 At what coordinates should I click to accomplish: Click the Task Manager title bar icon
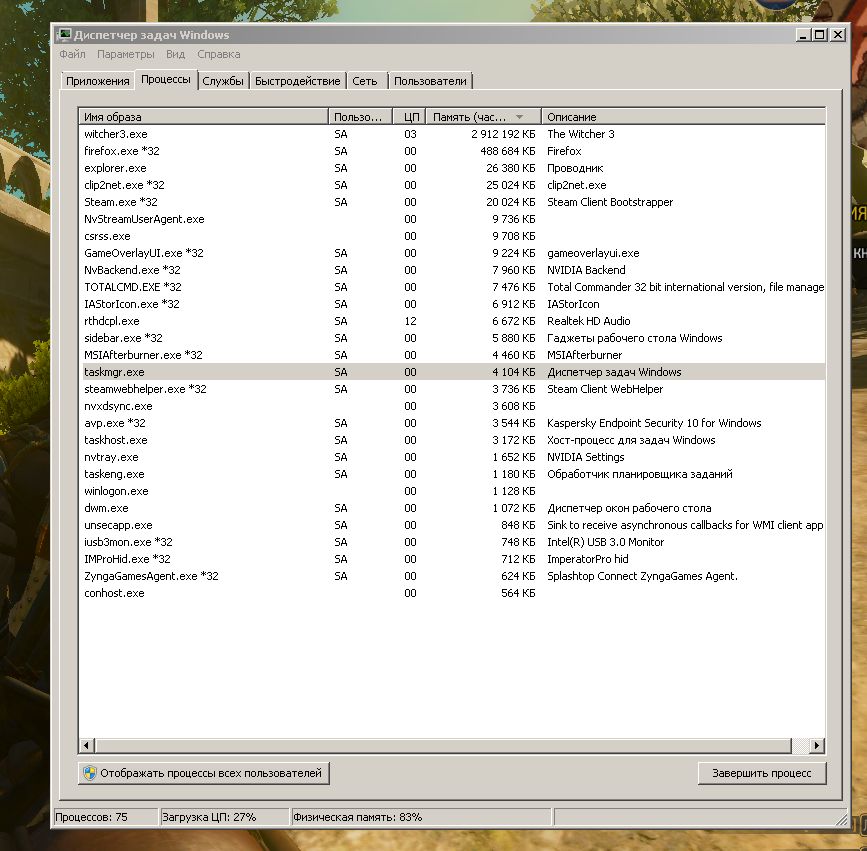65,34
